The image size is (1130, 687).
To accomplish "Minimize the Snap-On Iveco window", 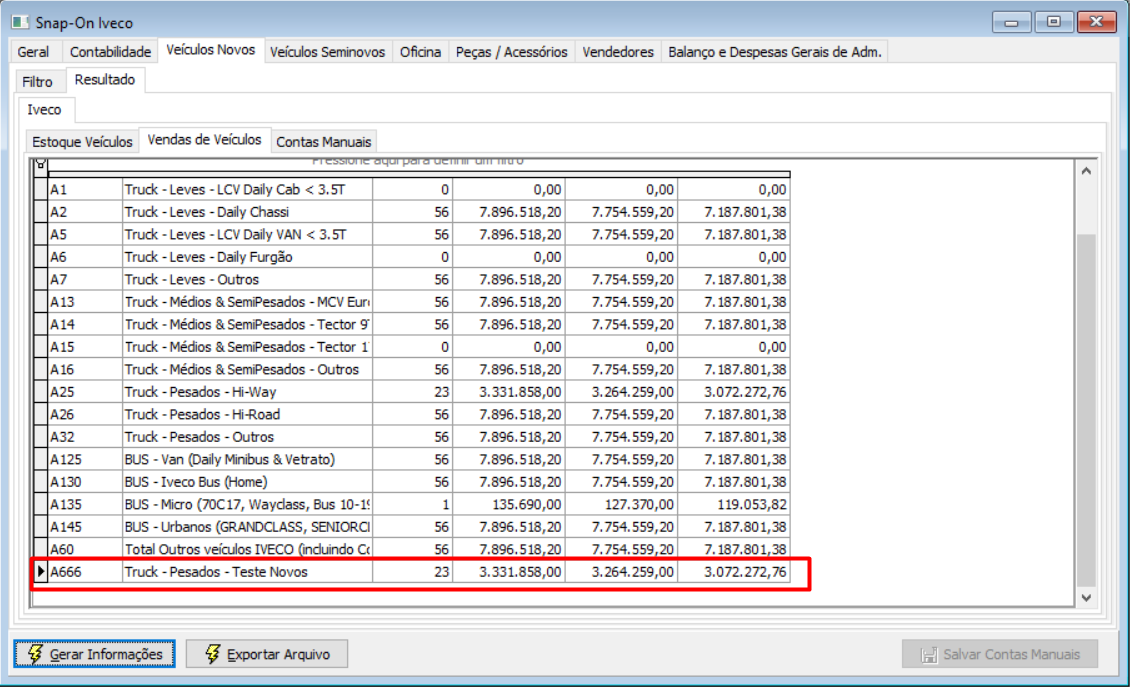I will (1011, 22).
